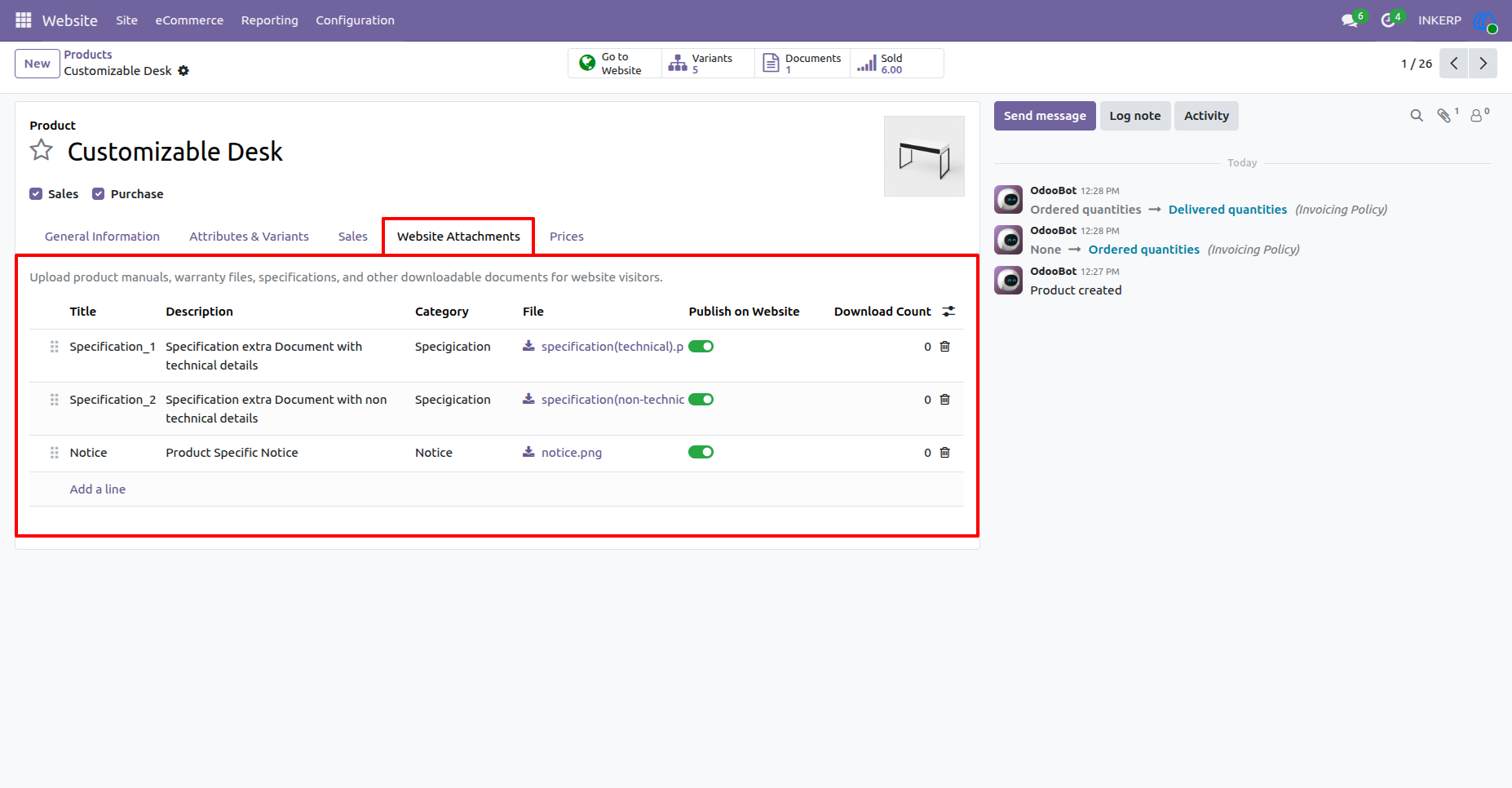Screen dimensions: 1512x788
Task: Open the chatter attachments paperclip icon
Action: click(1444, 116)
